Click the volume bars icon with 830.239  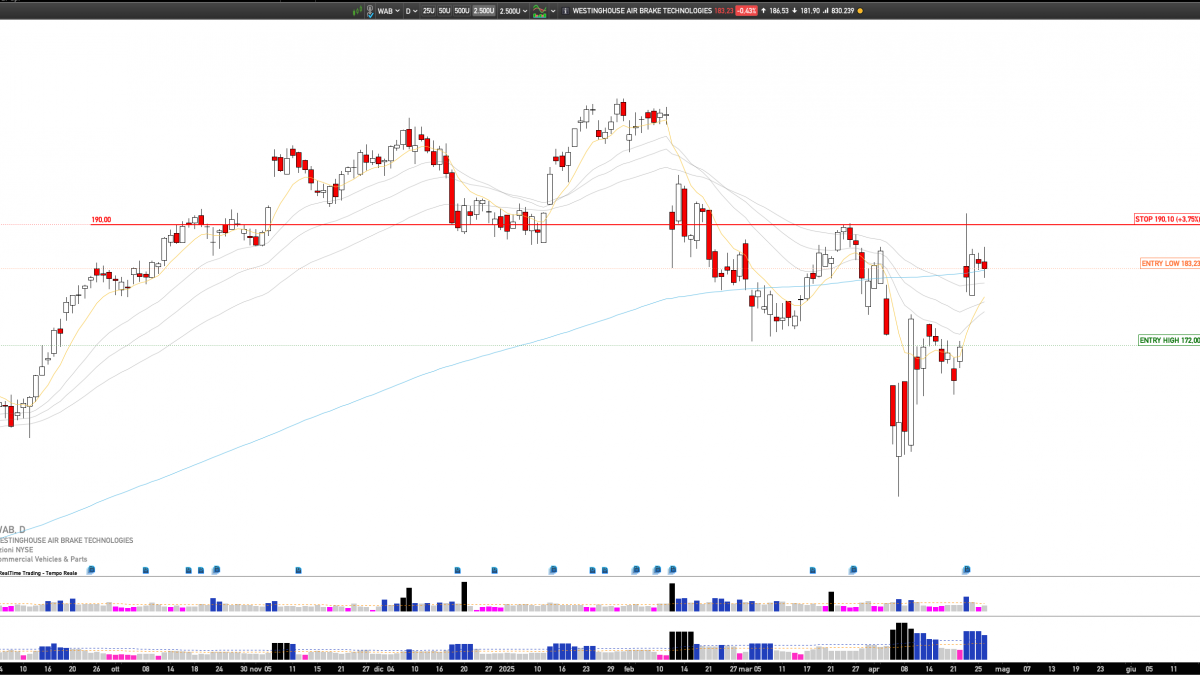[x=839, y=10]
